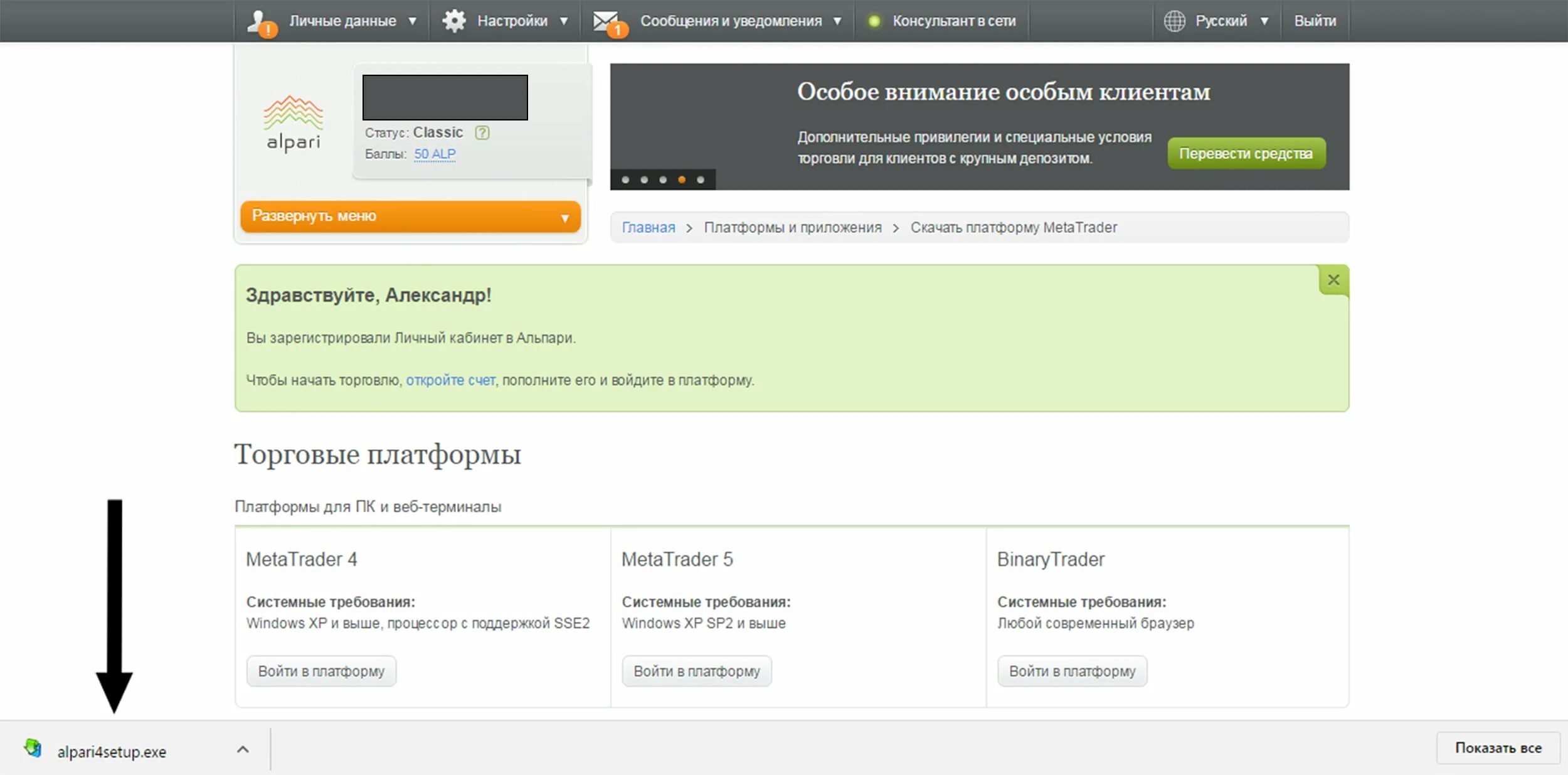The height and width of the screenshot is (775, 1568).
Task: Follow the Главная breadcrumb link
Action: pos(649,227)
